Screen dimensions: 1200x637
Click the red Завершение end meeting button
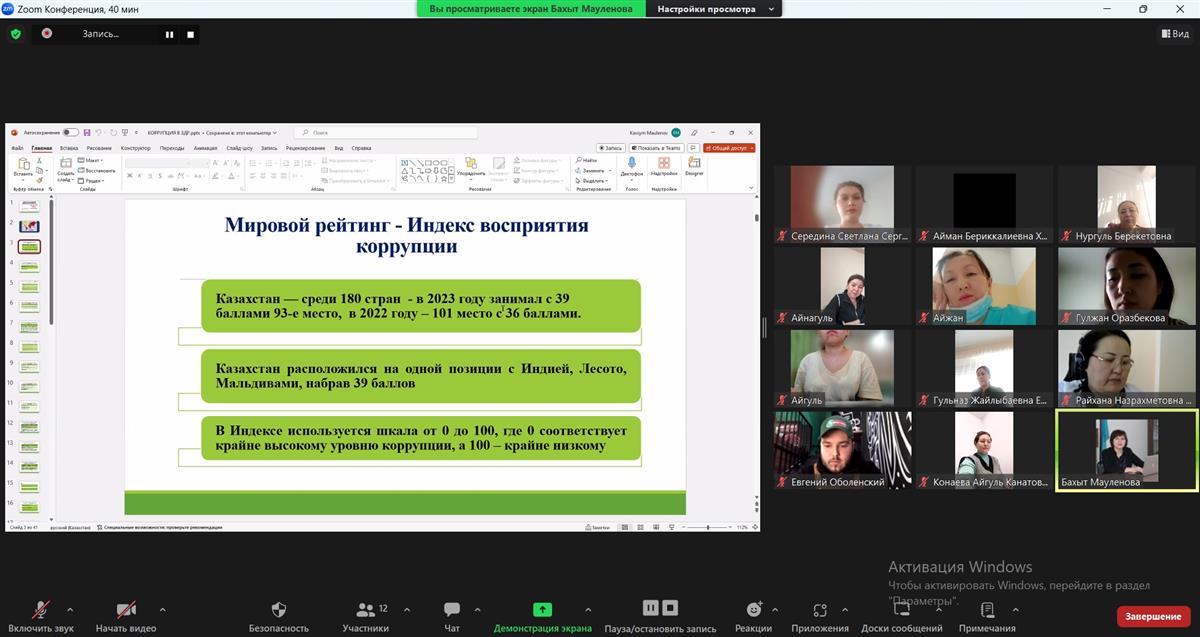(1155, 616)
